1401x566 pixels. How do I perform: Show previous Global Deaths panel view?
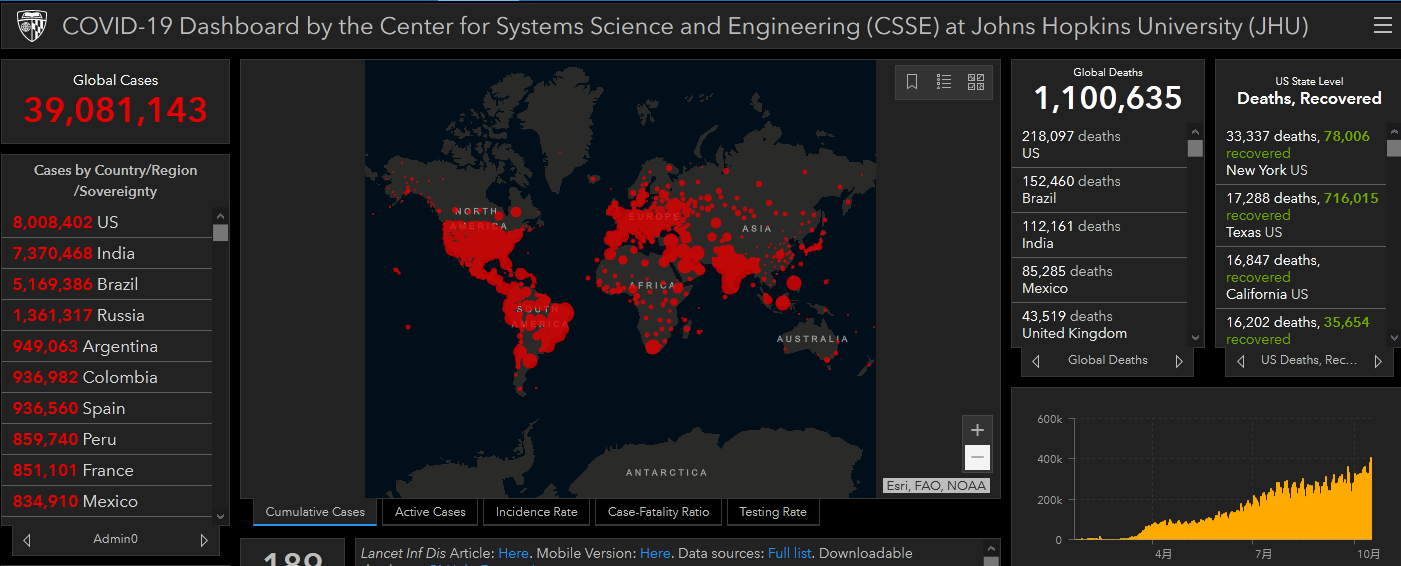(1035, 361)
